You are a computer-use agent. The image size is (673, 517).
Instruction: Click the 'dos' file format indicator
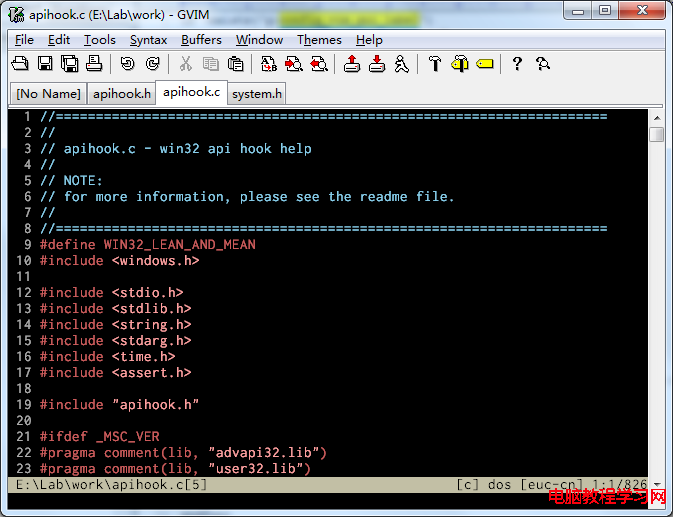point(499,485)
